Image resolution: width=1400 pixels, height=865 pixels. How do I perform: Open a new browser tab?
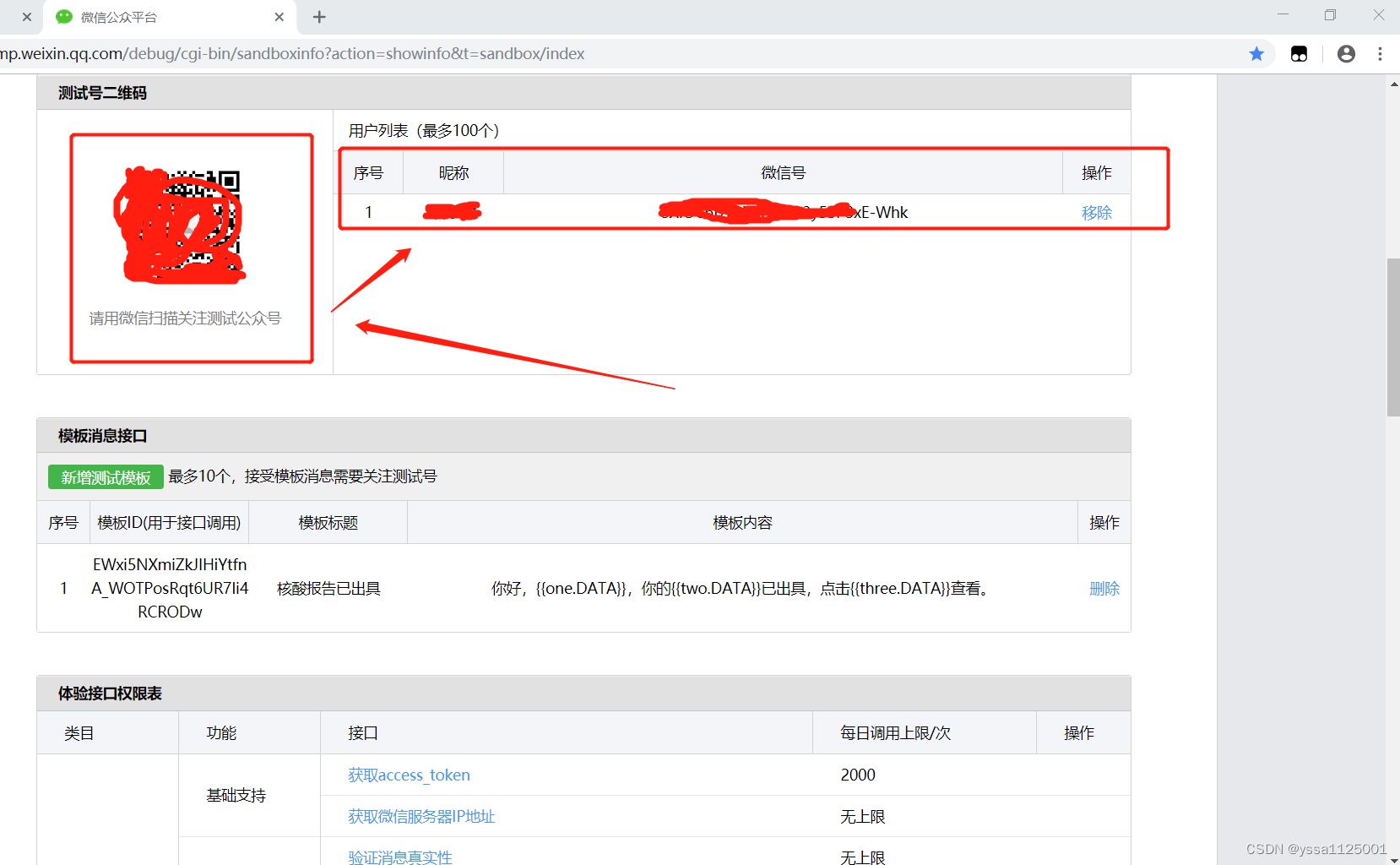pos(319,17)
